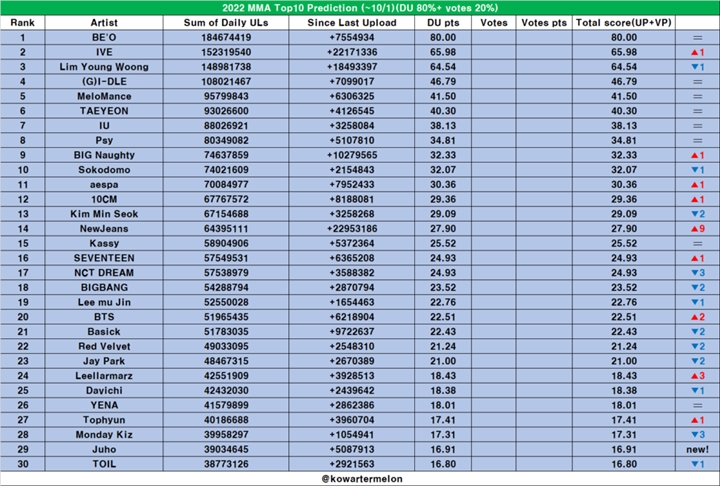
Task: Select the Rank column header
Action: click(x=22, y=23)
